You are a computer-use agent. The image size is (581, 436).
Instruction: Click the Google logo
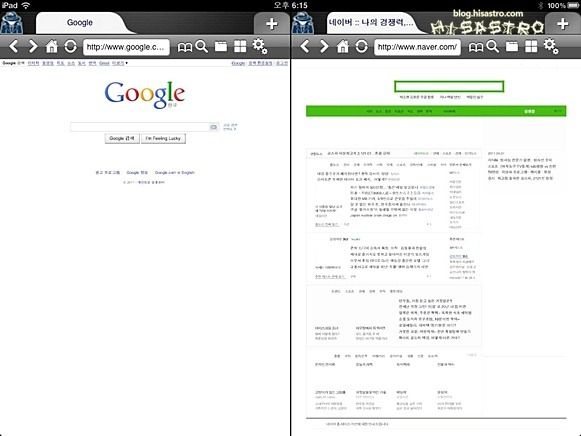coord(145,94)
